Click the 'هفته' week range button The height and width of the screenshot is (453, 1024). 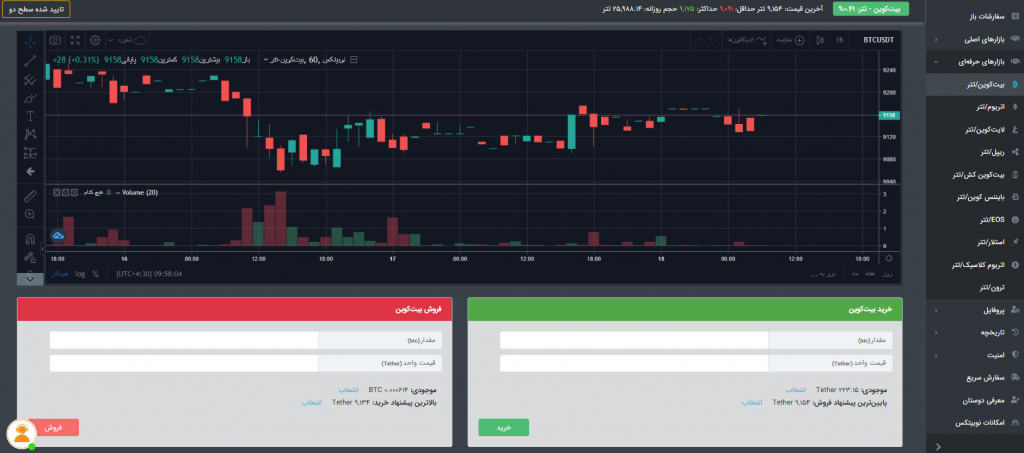(870, 274)
